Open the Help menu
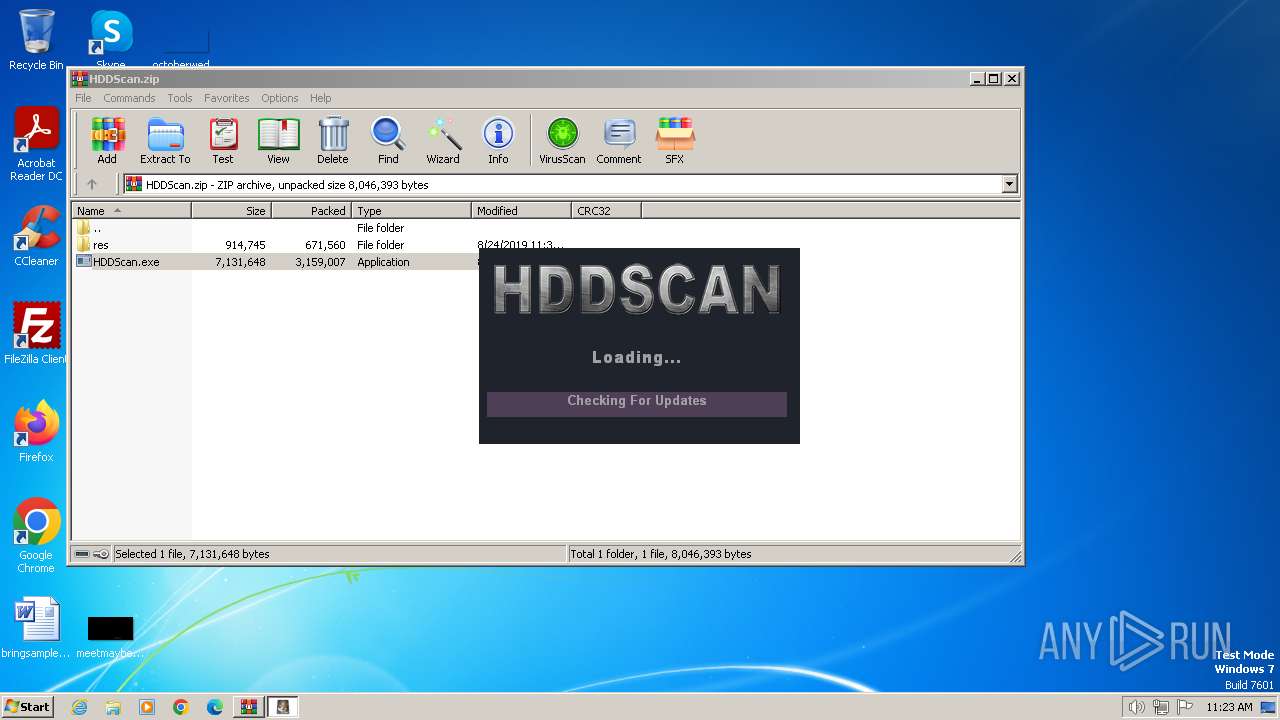The width and height of the screenshot is (1280, 720). [320, 98]
